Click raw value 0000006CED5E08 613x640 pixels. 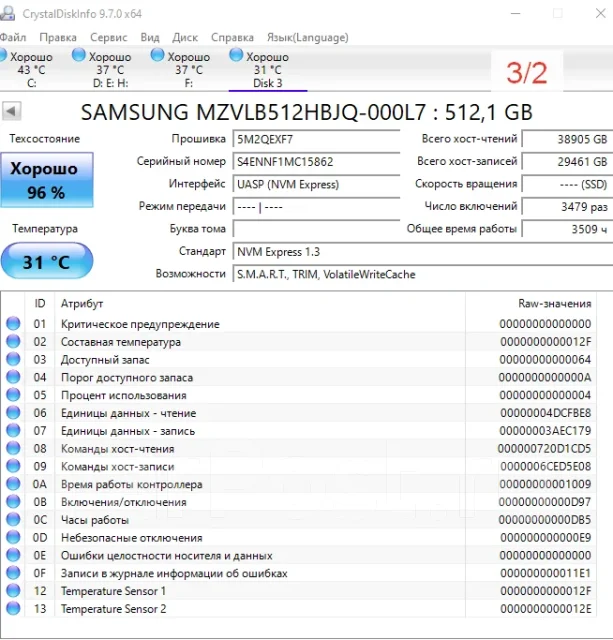(546, 466)
